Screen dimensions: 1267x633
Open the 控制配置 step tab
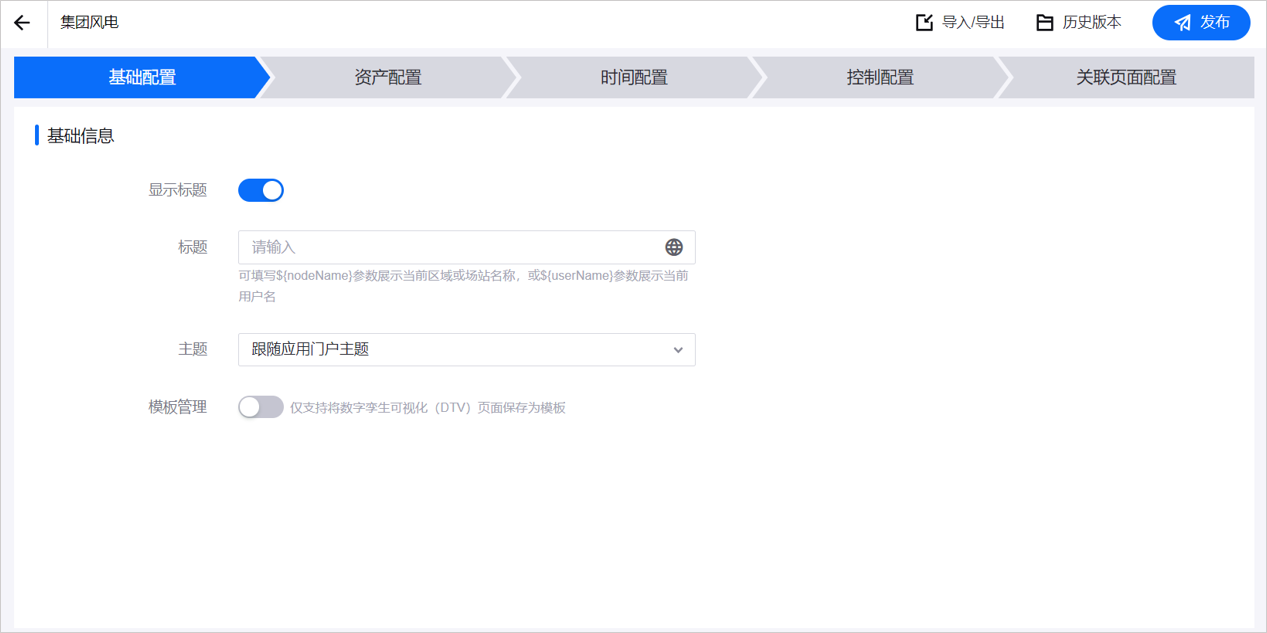pos(880,78)
